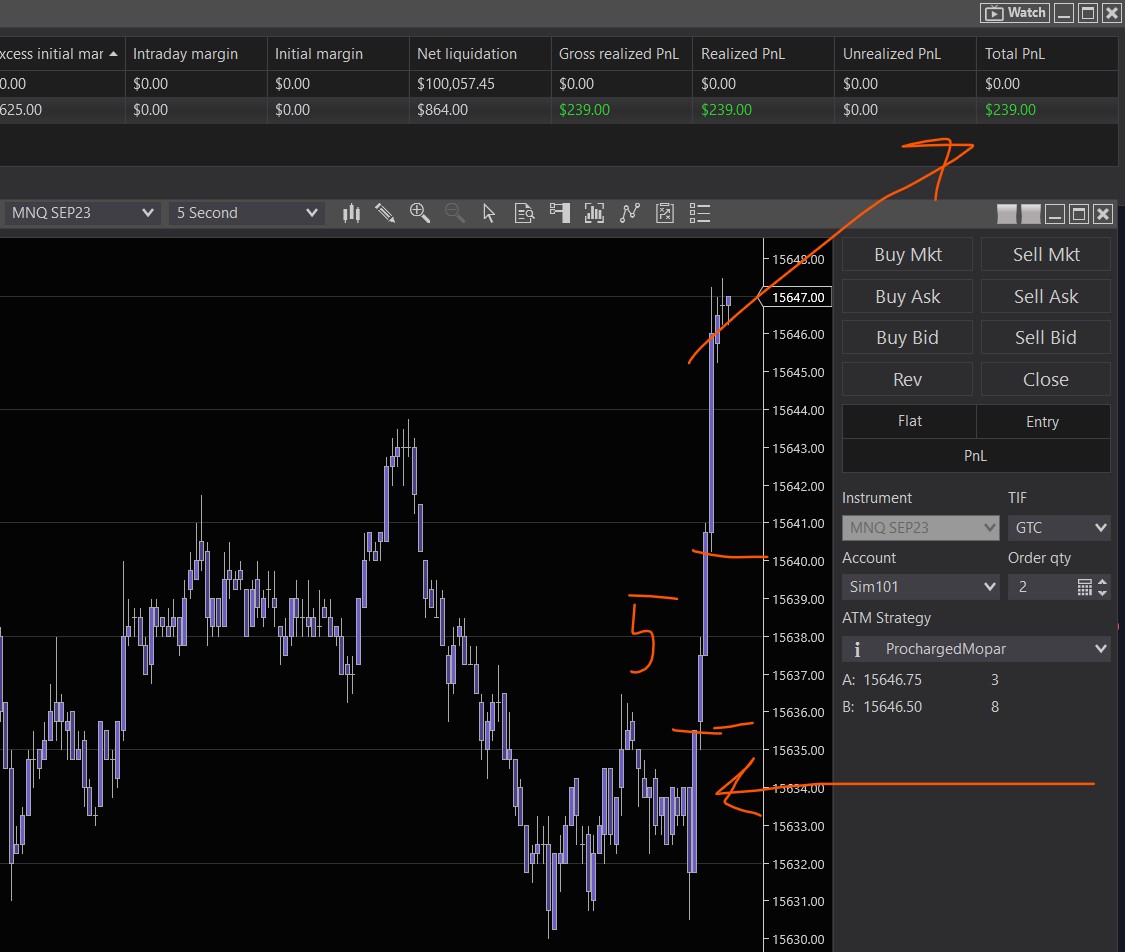Open the bar type chart style icon
The height and width of the screenshot is (952, 1125).
(x=351, y=213)
